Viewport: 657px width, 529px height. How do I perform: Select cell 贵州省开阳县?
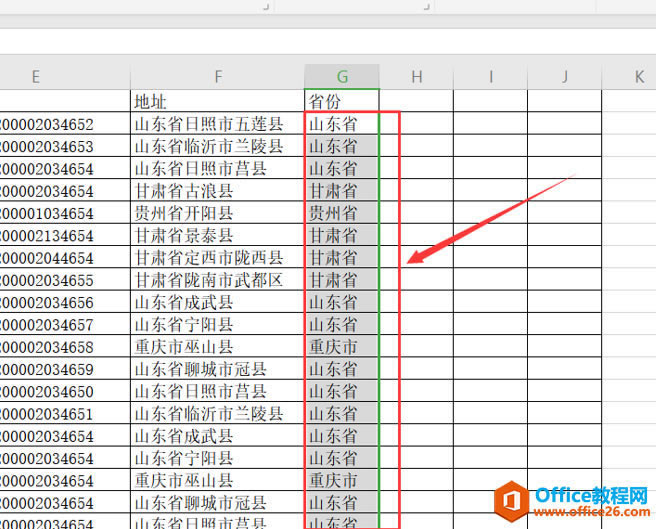tap(217, 213)
